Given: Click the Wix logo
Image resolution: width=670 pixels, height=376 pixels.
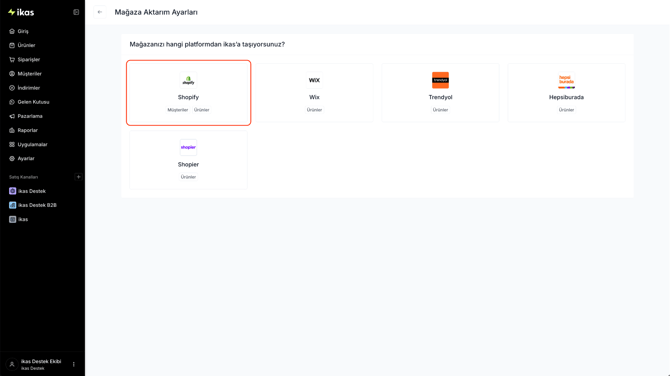Looking at the screenshot, I should pyautogui.click(x=314, y=80).
